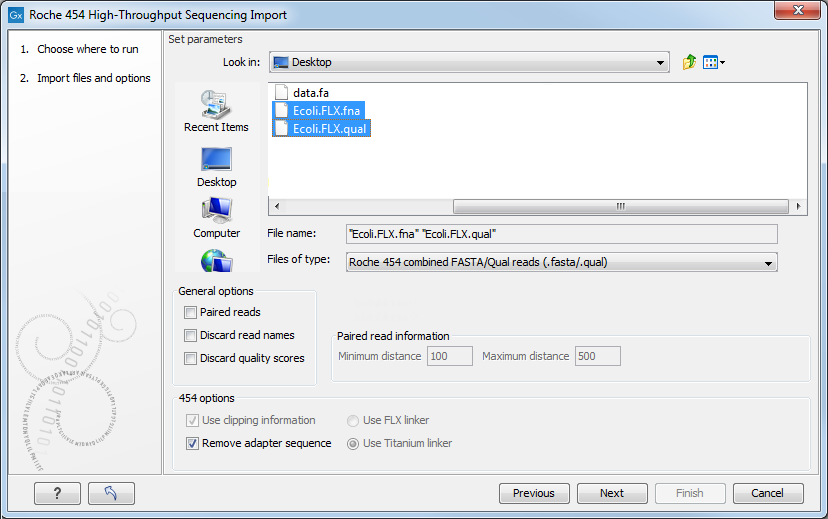
Task: Enable the Paired reads checkbox
Action: click(x=191, y=312)
